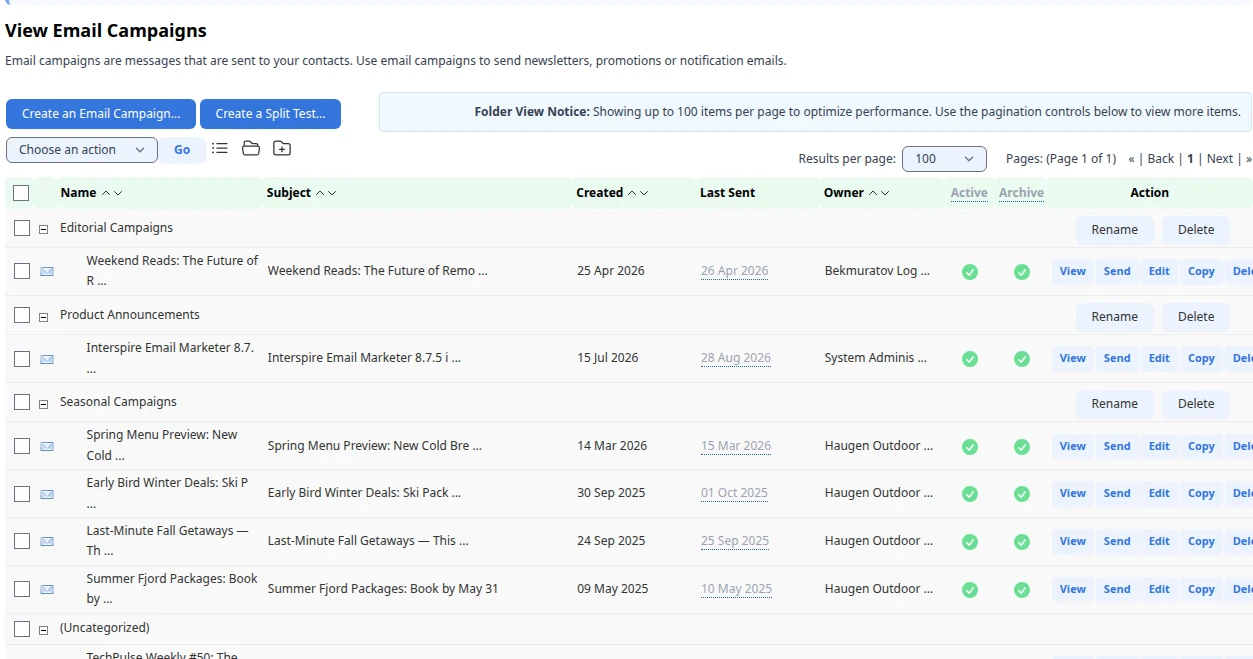Screen dimensions: 1253x659
Task: Click envelope icon for Interspire Email Marketer campaign
Action: coord(47,359)
